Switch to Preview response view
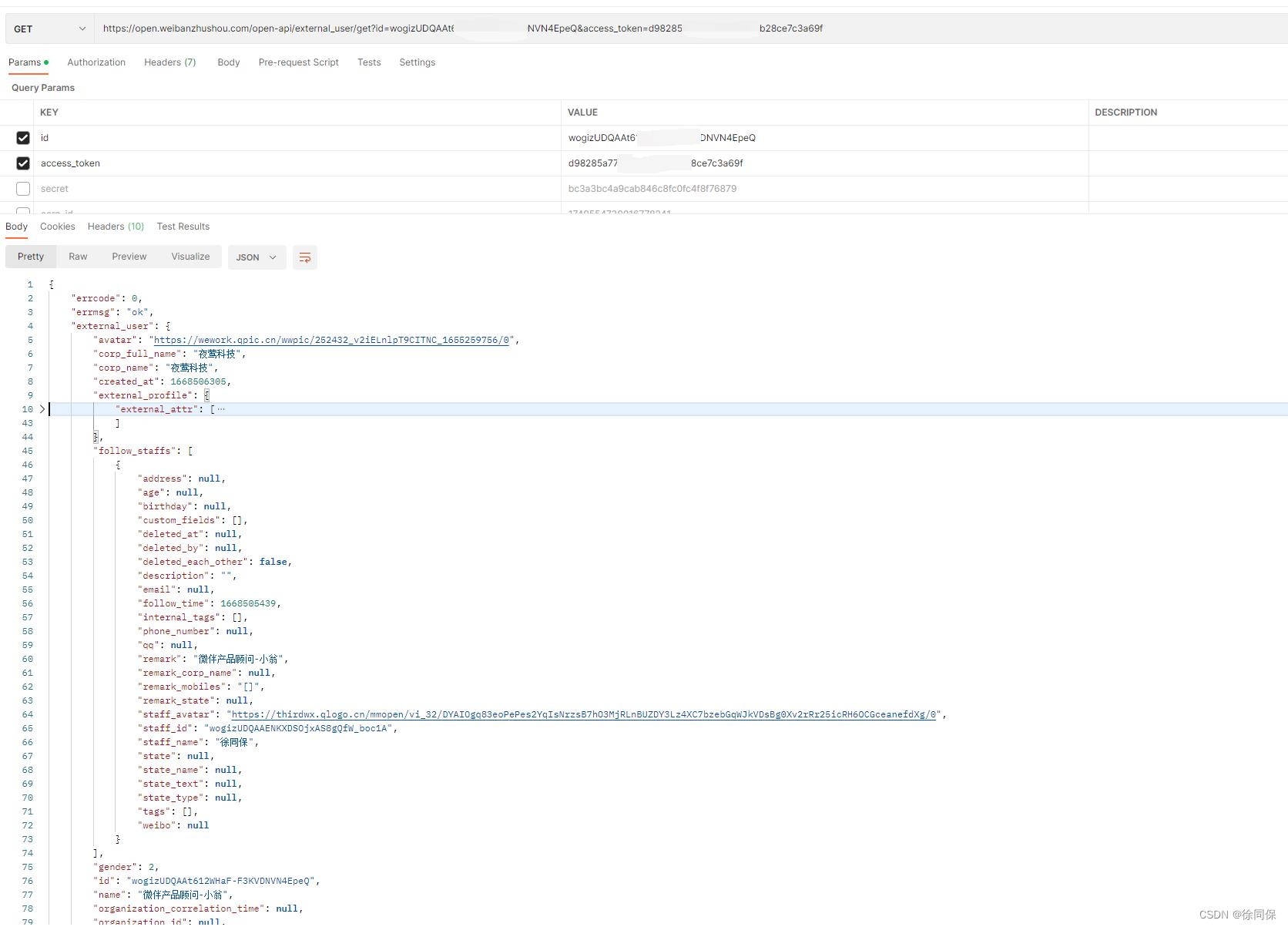The width and height of the screenshot is (1288, 927). [129, 257]
